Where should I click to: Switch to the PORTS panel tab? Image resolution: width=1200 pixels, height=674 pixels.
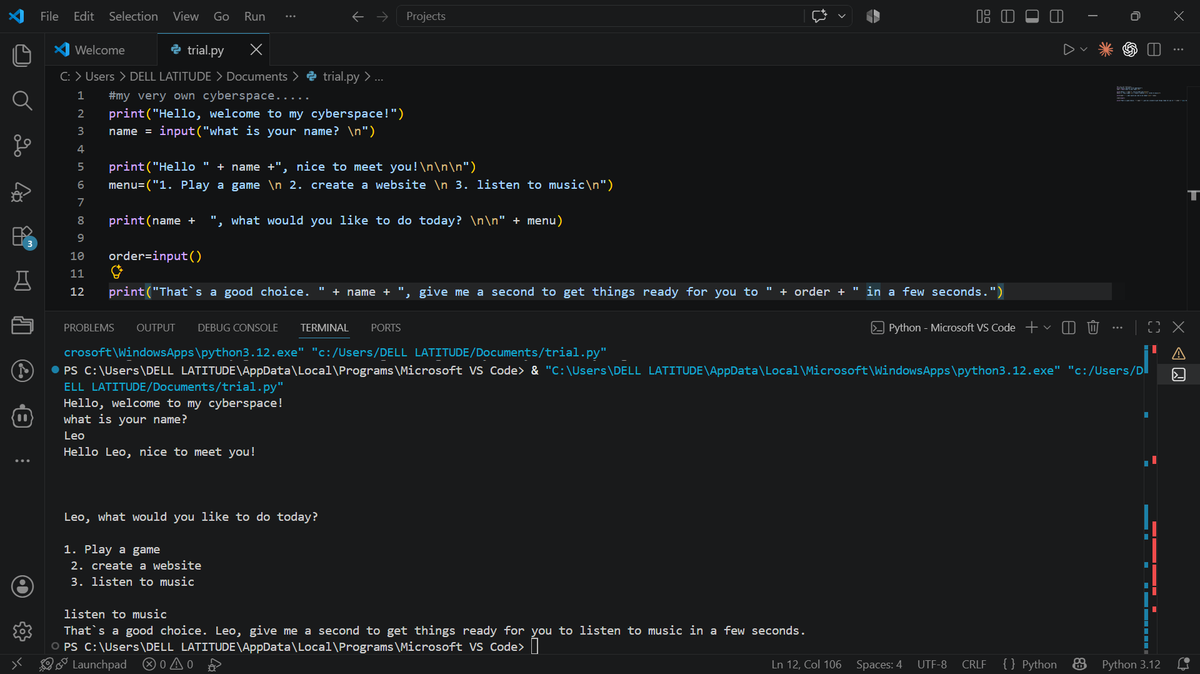[x=386, y=327]
